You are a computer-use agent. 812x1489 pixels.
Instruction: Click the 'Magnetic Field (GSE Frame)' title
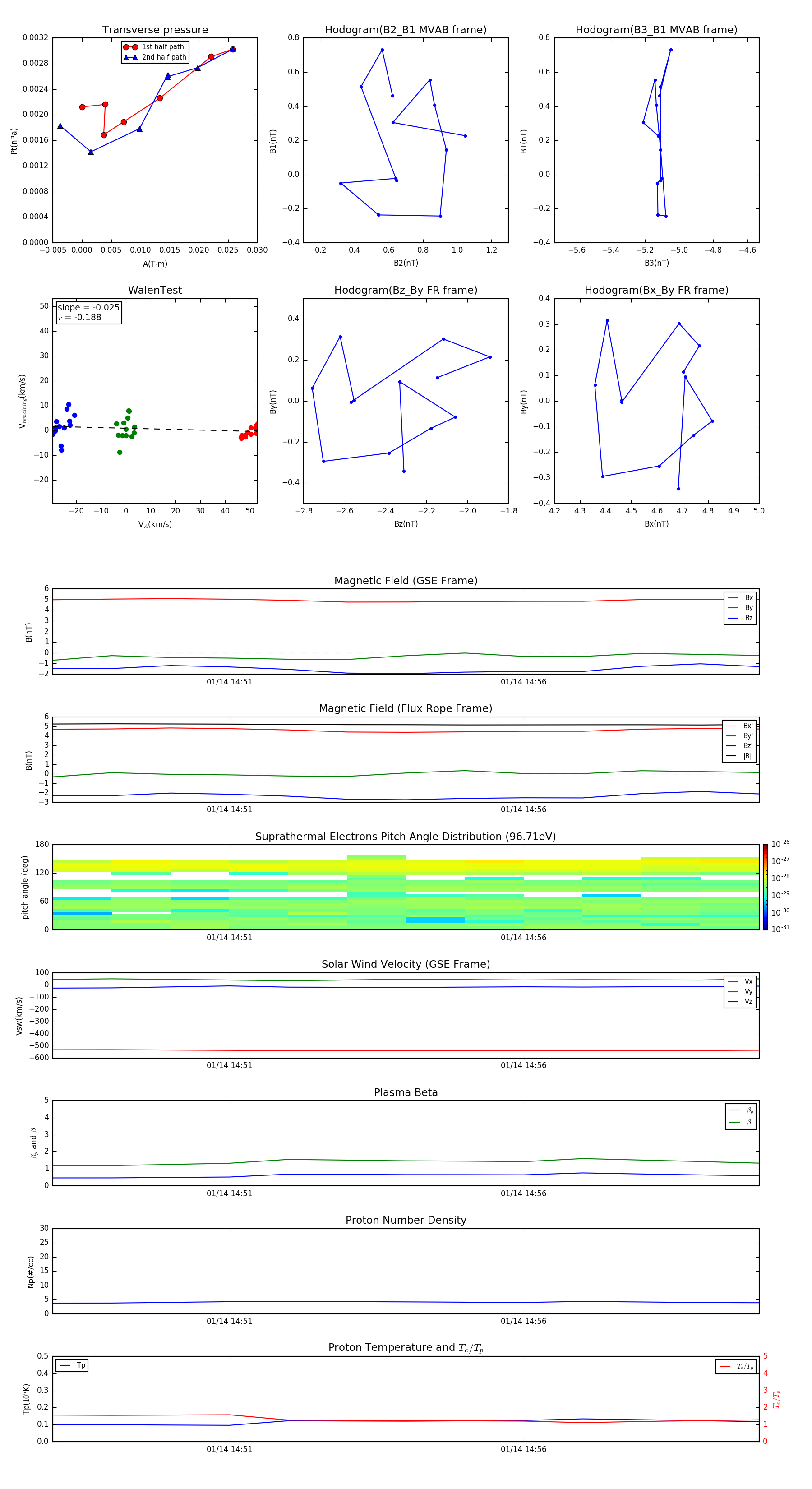pos(406,581)
